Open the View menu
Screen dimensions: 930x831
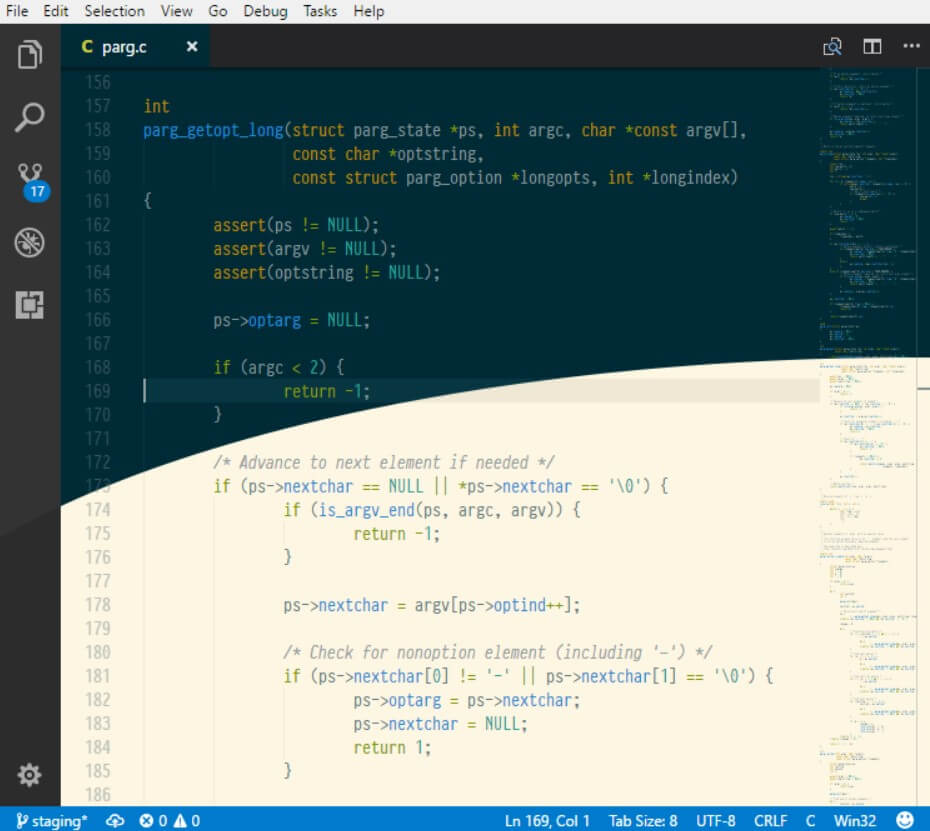point(176,11)
